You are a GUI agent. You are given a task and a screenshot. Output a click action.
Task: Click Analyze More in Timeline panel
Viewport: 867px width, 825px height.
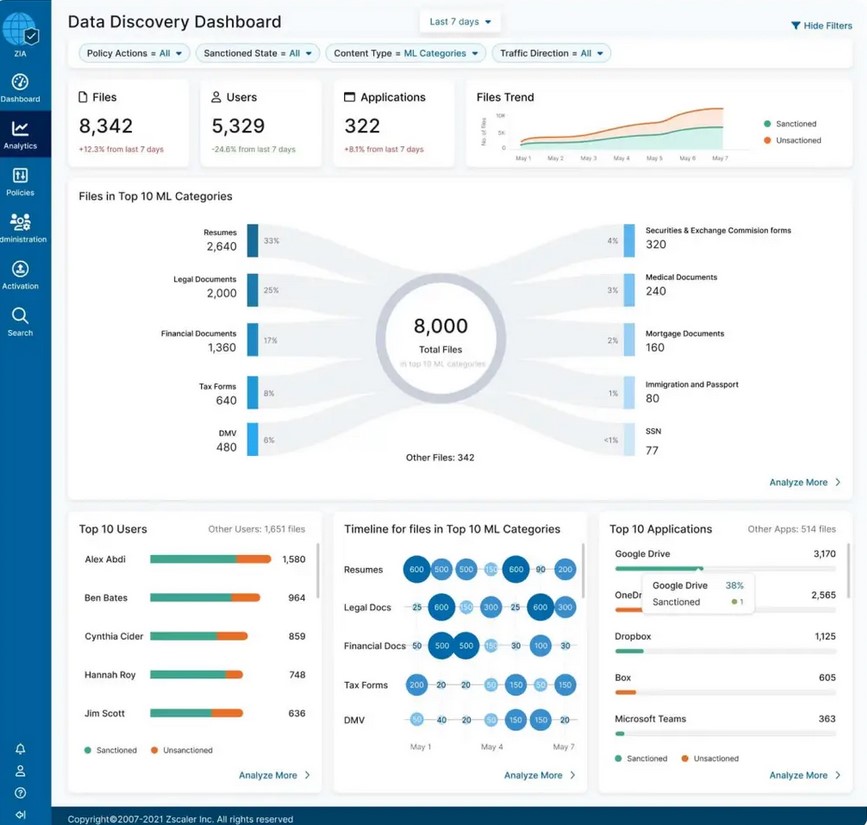[540, 775]
